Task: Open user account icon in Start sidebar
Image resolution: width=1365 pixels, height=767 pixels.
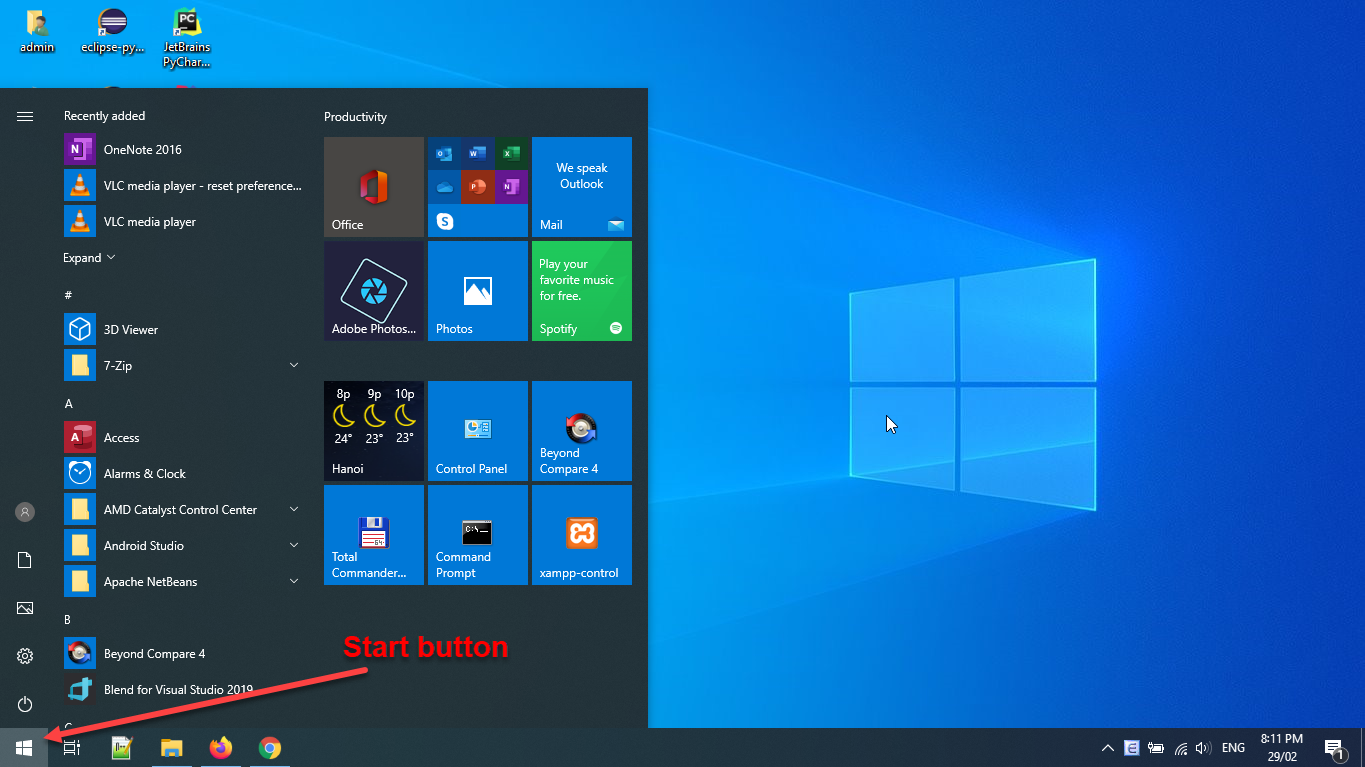Action: (x=25, y=512)
